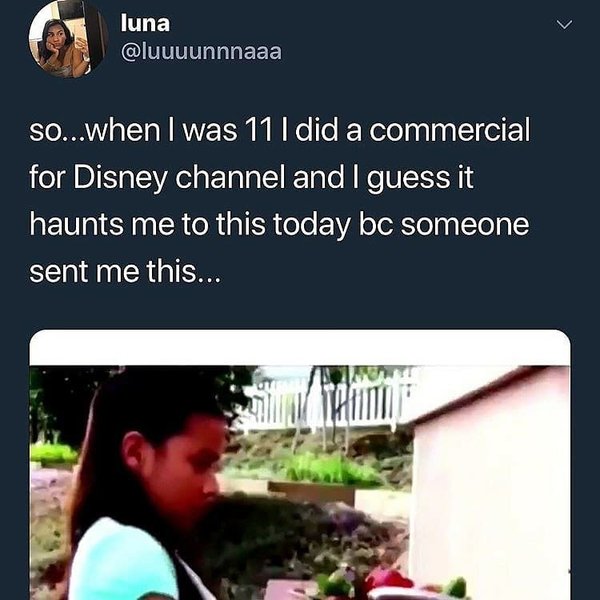Viewport: 600px width, 600px height.
Task: Expand the tweet options chevron
Action: pos(564,25)
